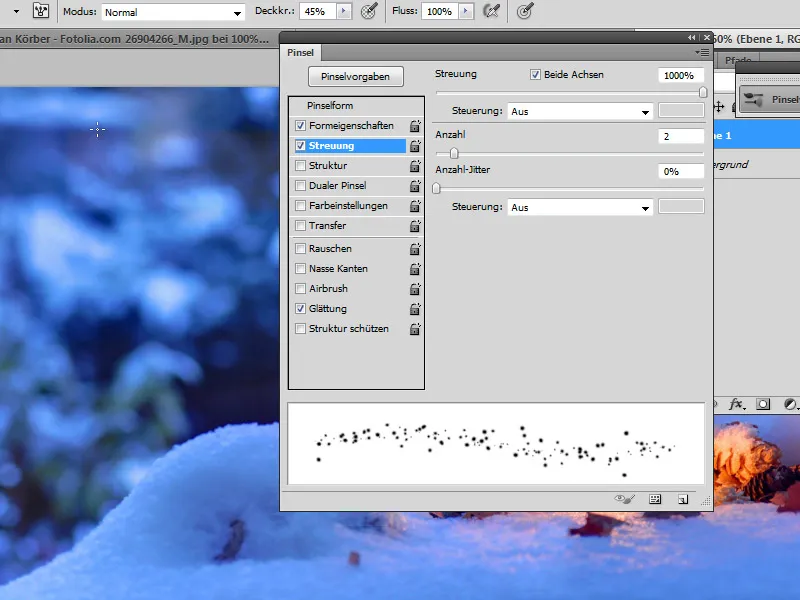Viewport: 800px width, 600px height.
Task: Click the Anzahl-Jitter 0% value field
Action: point(681,171)
